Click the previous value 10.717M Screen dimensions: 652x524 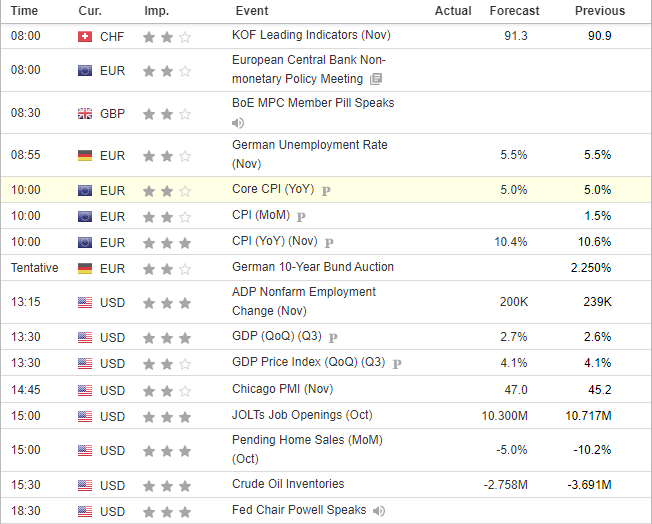click(x=588, y=416)
